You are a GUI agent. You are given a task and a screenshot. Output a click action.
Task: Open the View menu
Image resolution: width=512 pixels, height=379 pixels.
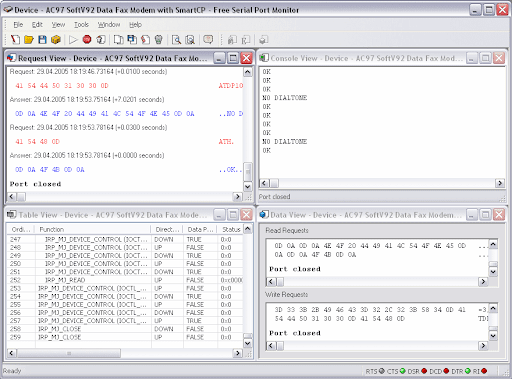(x=58, y=25)
